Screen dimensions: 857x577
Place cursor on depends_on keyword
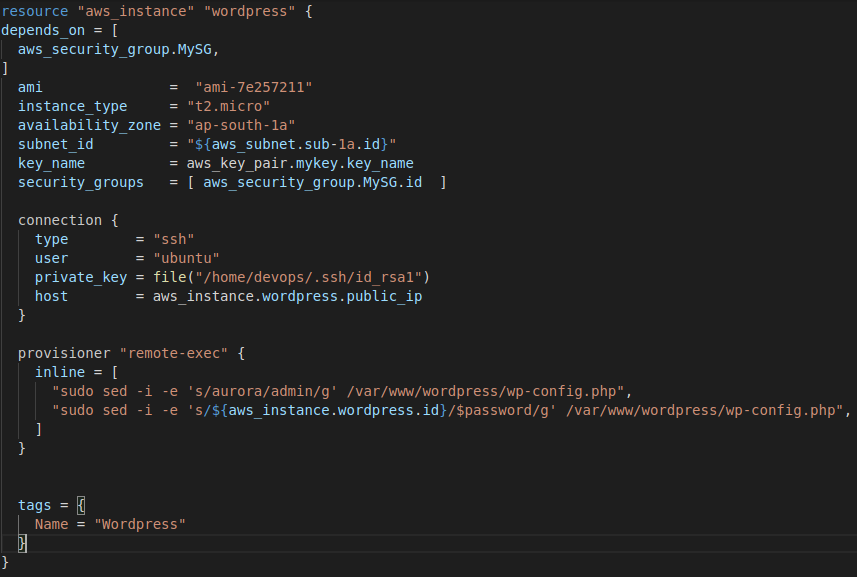point(43,31)
